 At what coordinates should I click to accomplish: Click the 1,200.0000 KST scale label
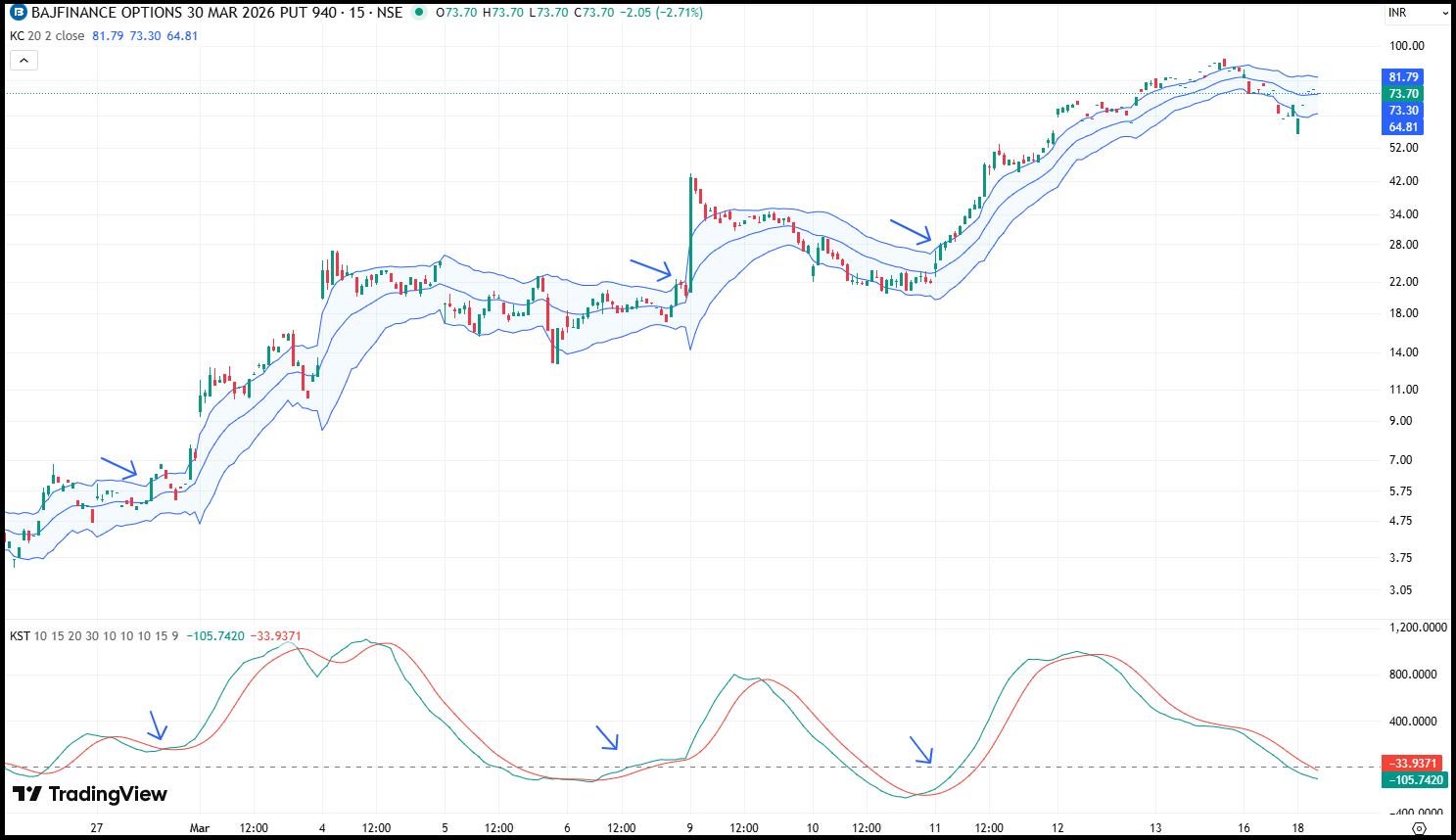click(1418, 628)
